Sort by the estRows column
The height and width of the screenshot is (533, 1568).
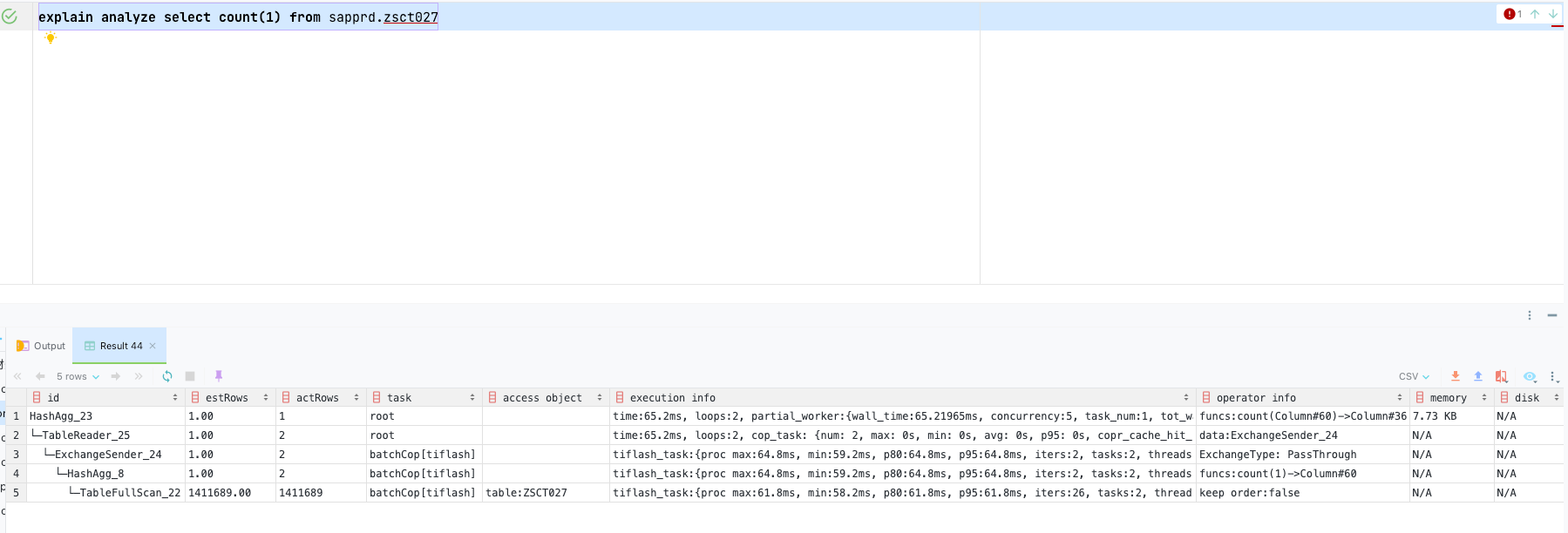(227, 397)
